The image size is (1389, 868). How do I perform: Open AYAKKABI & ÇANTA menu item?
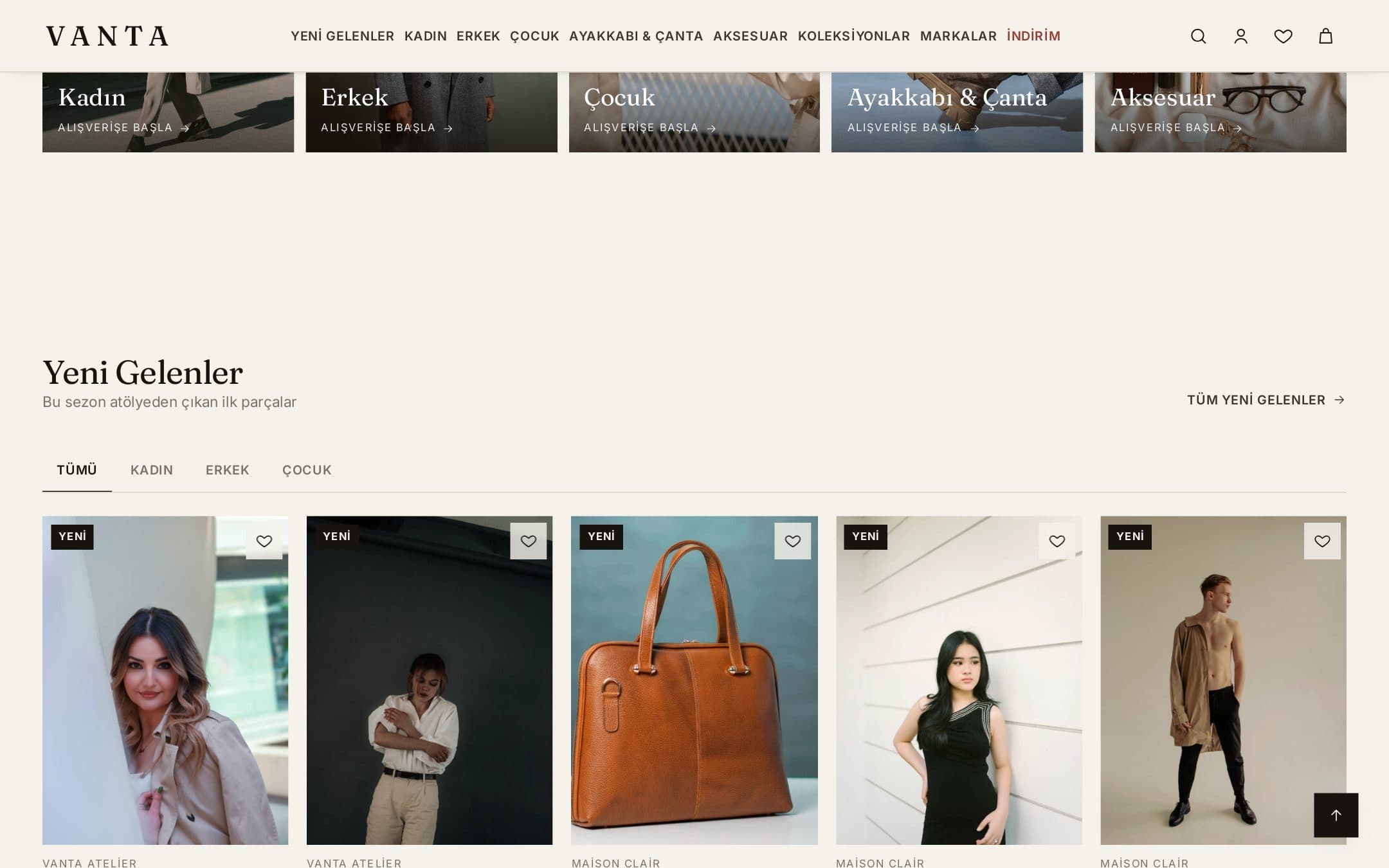pos(636,36)
